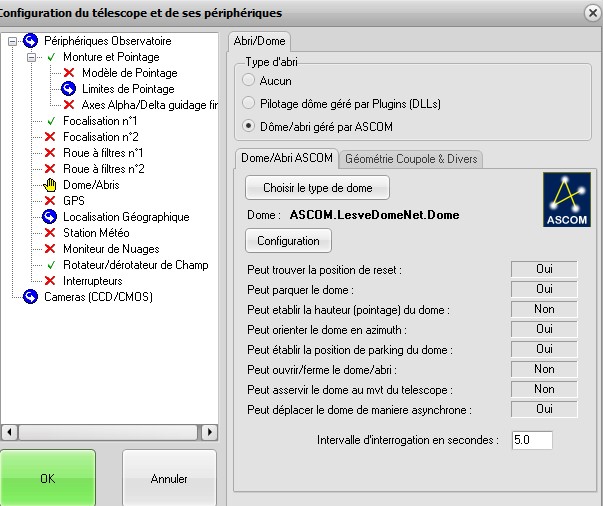Open the dome Configuration button

click(x=288, y=241)
